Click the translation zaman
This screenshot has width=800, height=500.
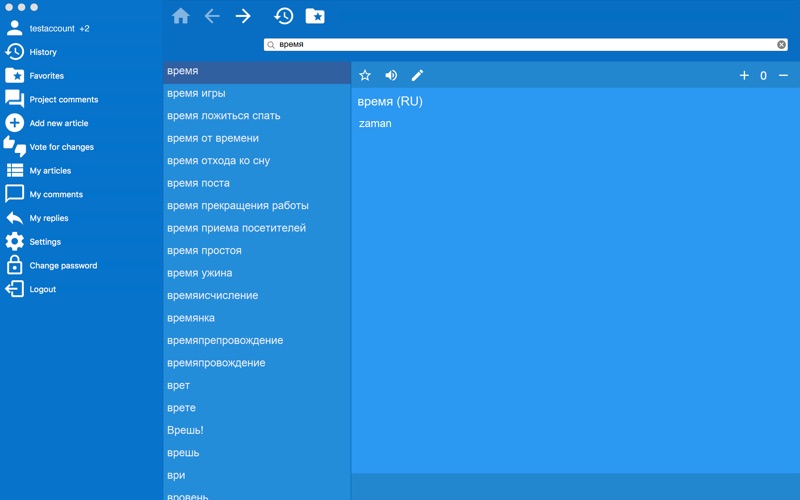click(375, 123)
